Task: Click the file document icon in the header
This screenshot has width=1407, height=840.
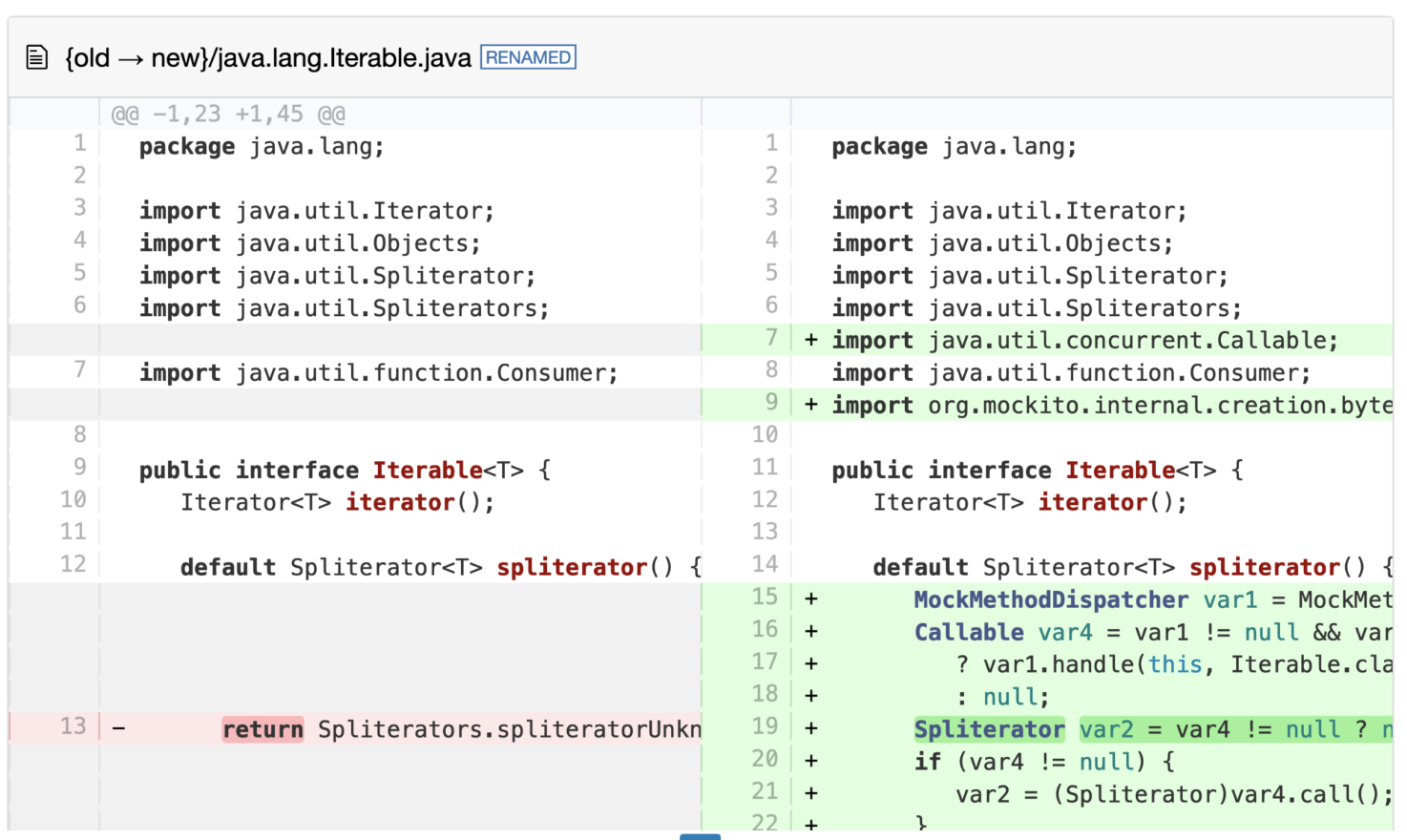Action: (36, 58)
